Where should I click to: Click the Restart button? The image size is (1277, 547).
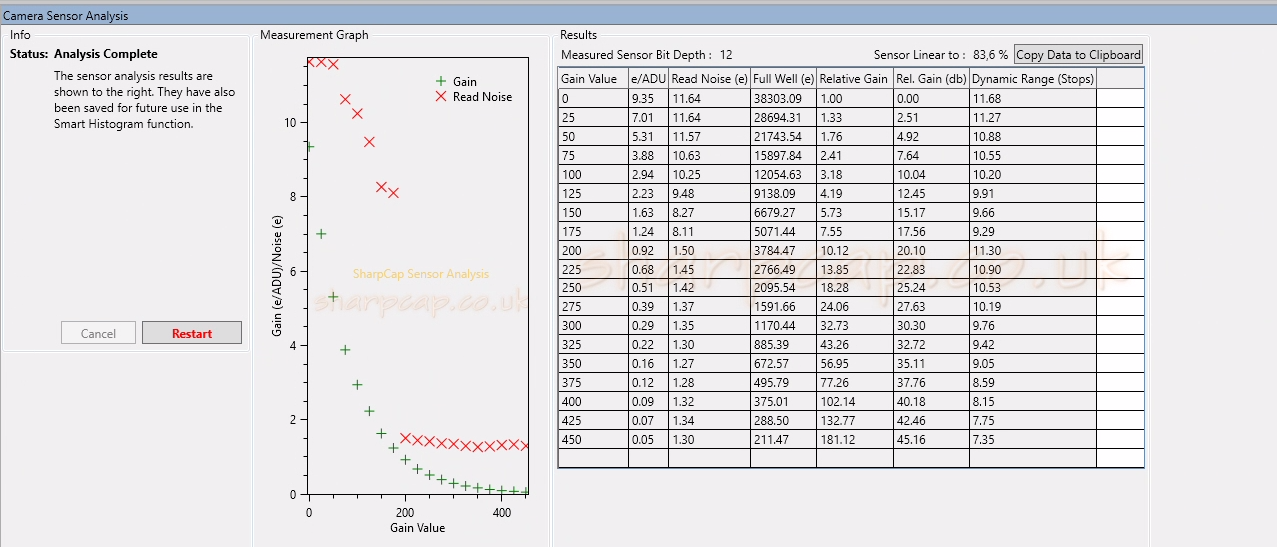(192, 333)
